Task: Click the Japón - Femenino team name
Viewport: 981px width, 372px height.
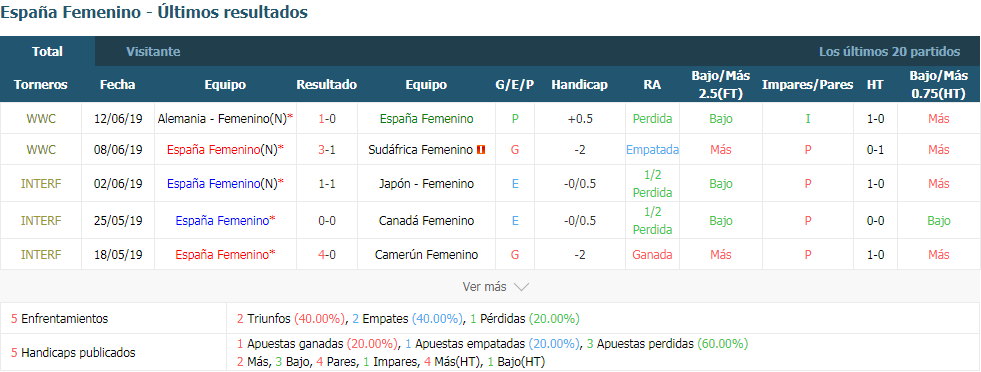Action: coord(426,184)
